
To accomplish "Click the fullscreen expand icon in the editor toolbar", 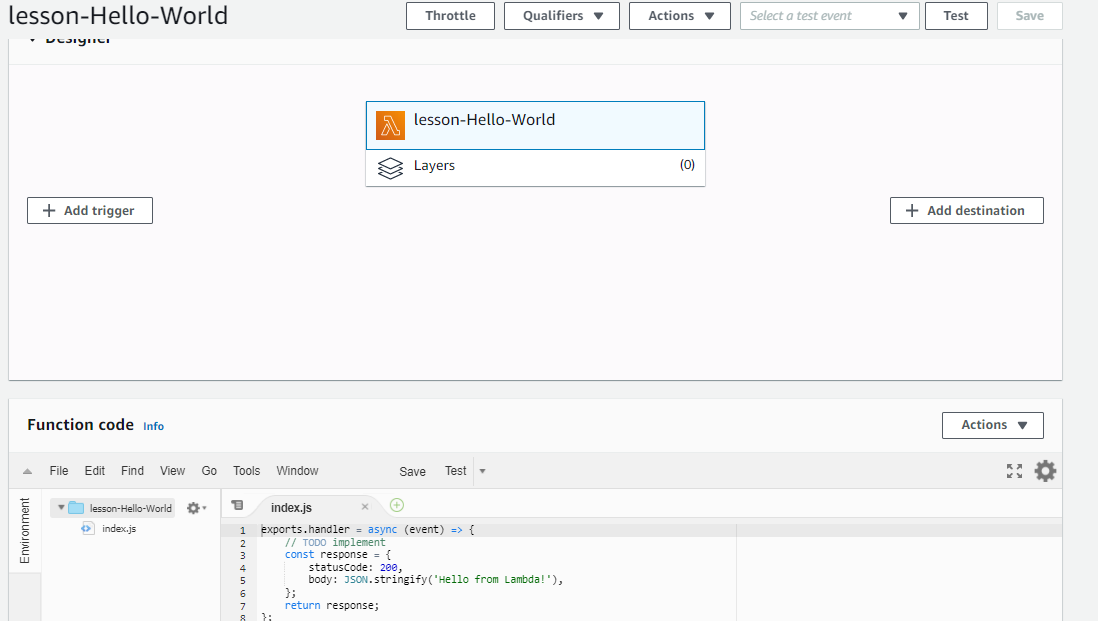I will coord(1014,470).
